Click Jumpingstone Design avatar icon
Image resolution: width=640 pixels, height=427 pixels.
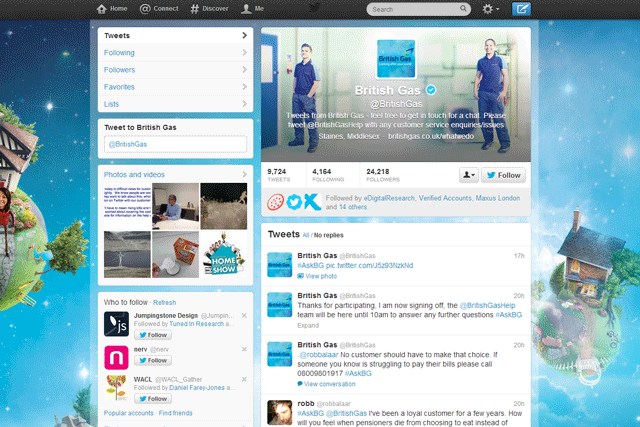(x=116, y=324)
